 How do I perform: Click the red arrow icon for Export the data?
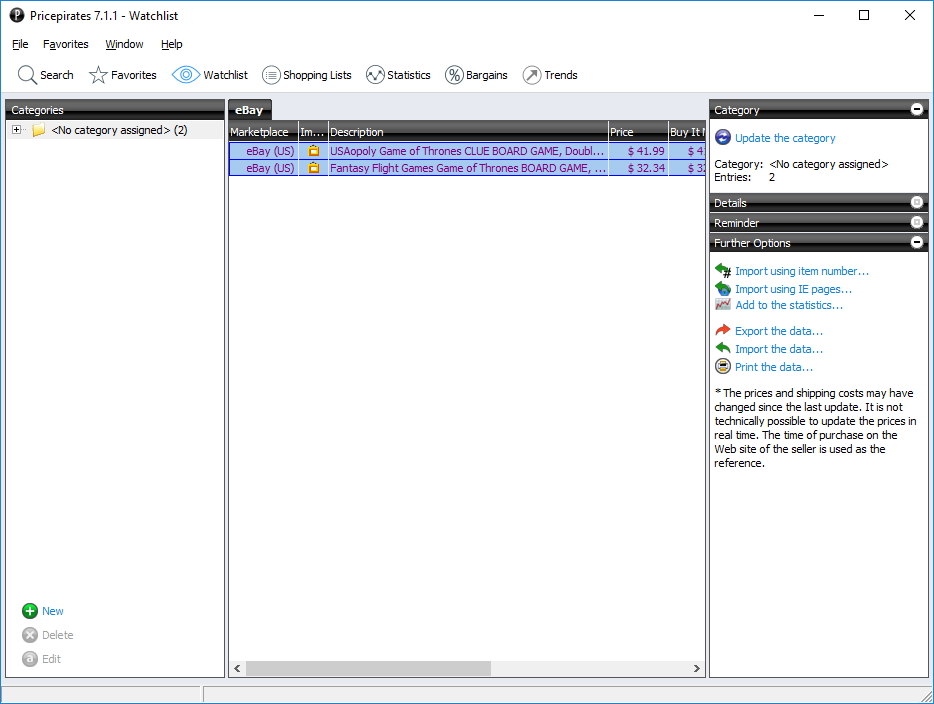click(723, 330)
